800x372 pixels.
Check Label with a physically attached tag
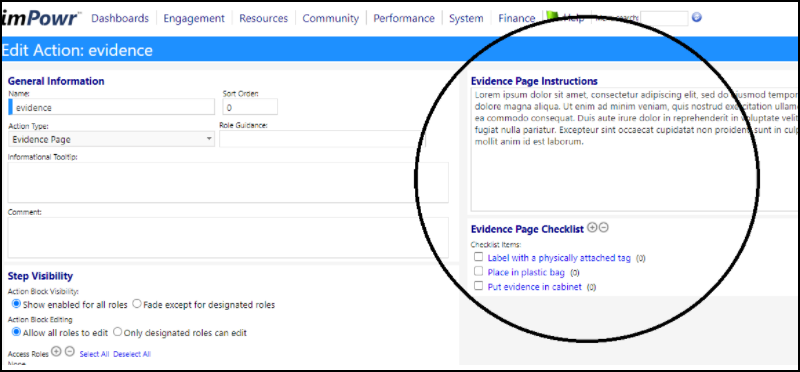(x=478, y=257)
